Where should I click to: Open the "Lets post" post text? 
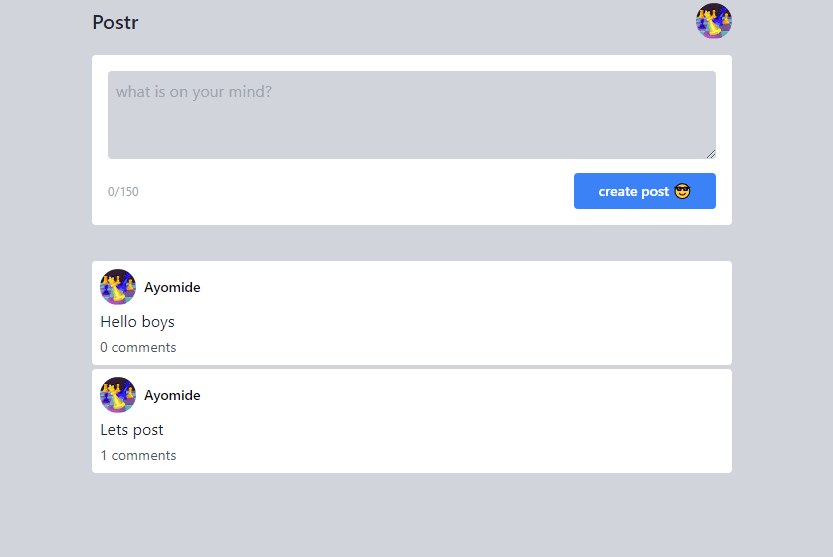click(132, 430)
